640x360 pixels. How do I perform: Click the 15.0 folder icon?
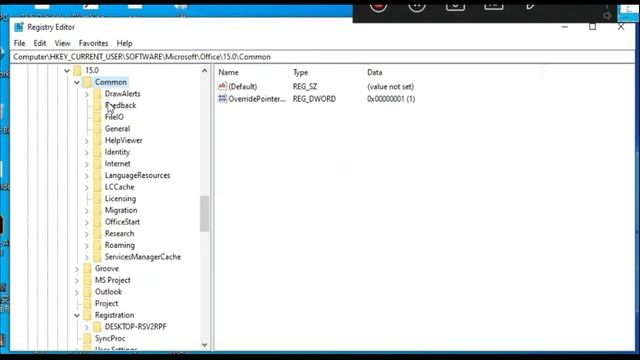[78, 70]
